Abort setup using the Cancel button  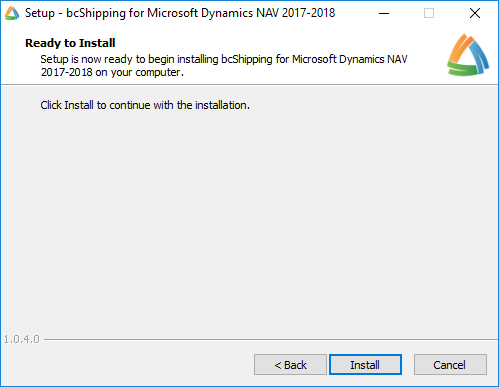pyautogui.click(x=450, y=365)
